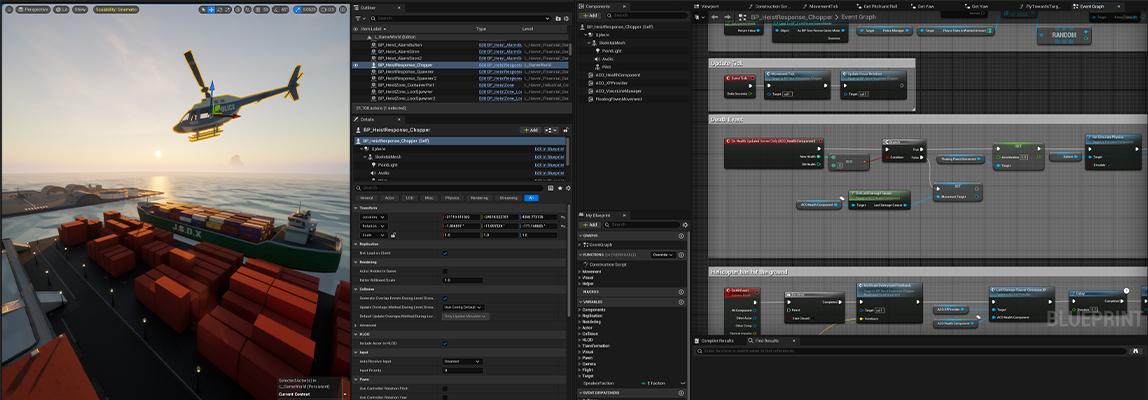
Task: Open the Location type dropdown in Transform
Action: (374, 217)
